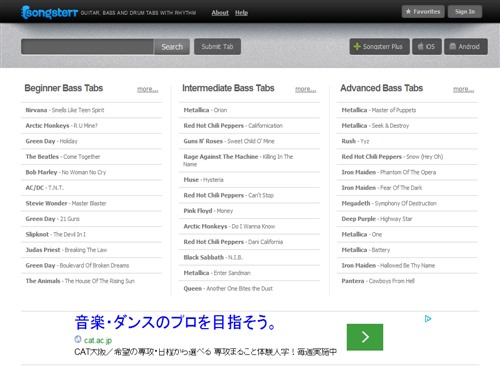This screenshot has height=375, width=500.
Task: Open Metallica - Battery tab
Action: pyautogui.click(x=366, y=250)
